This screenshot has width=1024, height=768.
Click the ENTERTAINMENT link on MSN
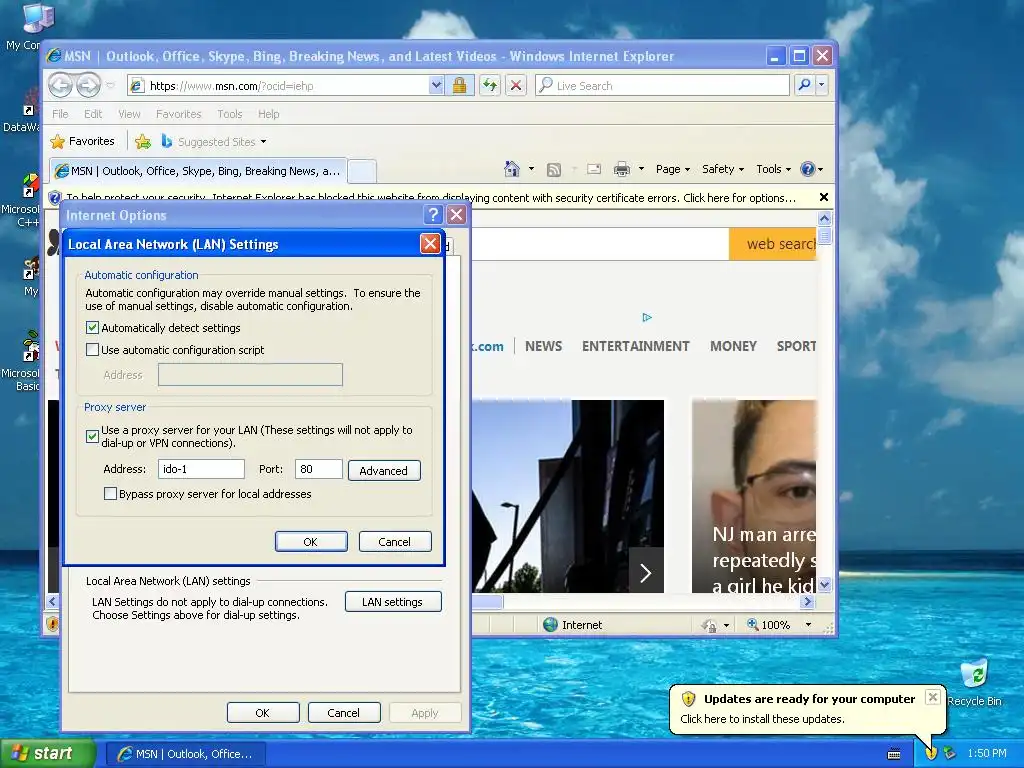pos(635,346)
